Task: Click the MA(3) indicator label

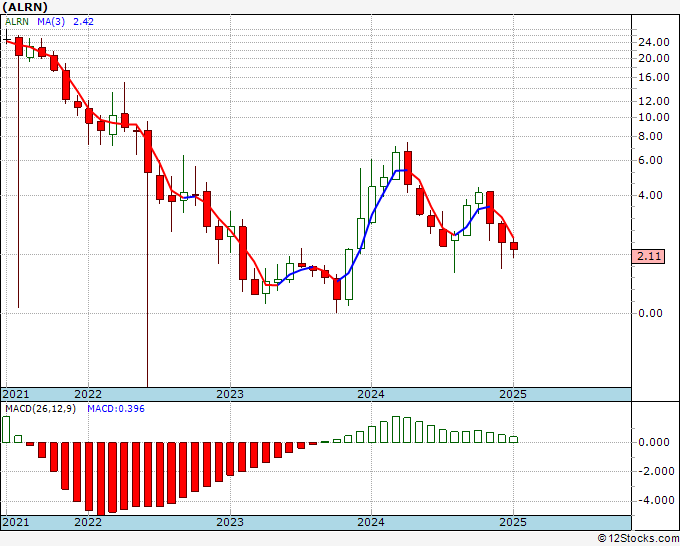Action: point(51,22)
